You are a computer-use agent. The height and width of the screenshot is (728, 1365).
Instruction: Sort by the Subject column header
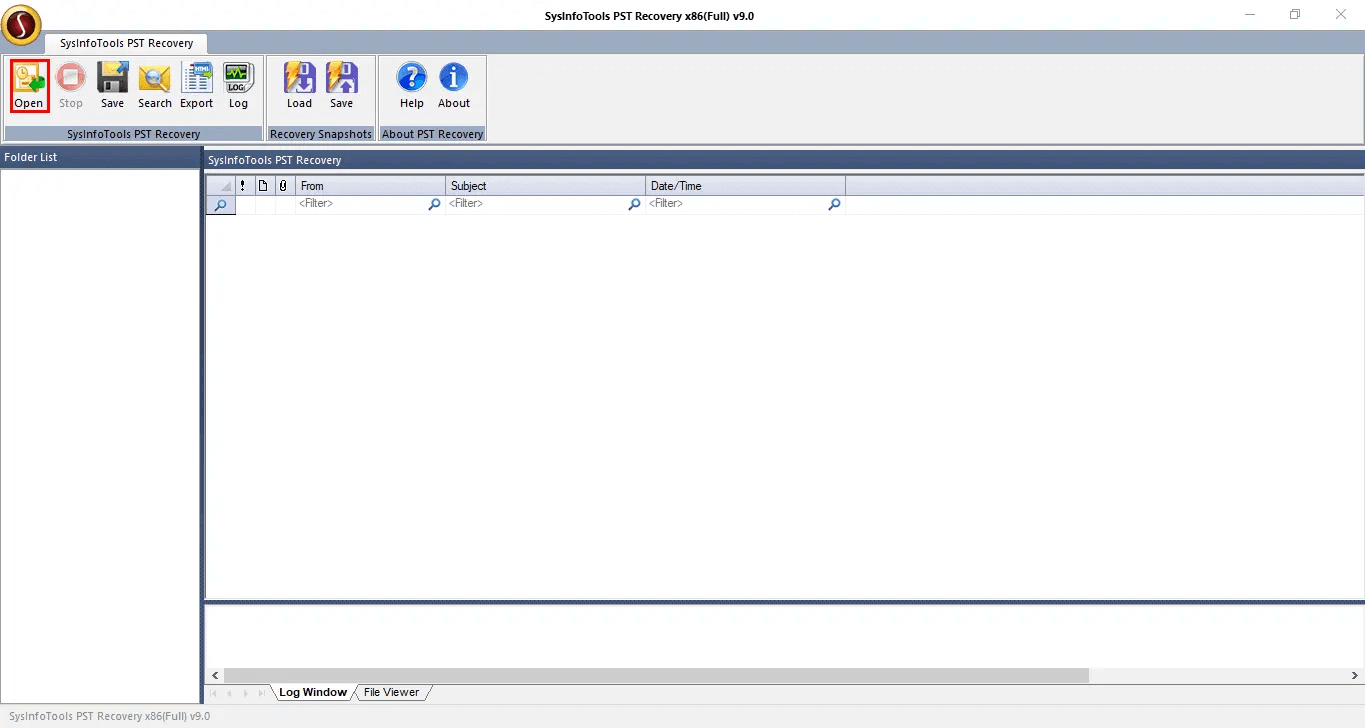tap(545, 186)
